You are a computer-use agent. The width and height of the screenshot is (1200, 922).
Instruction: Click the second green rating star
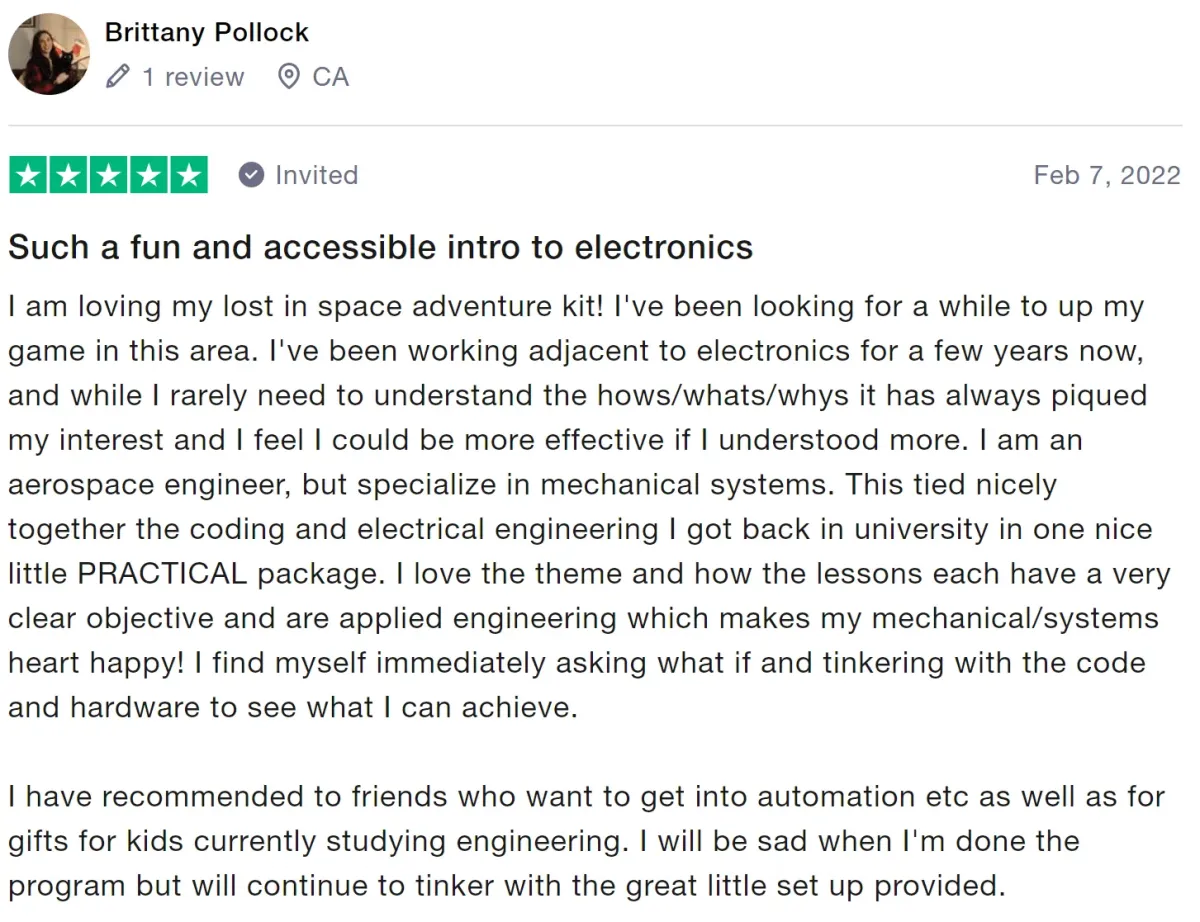pyautogui.click(x=68, y=176)
